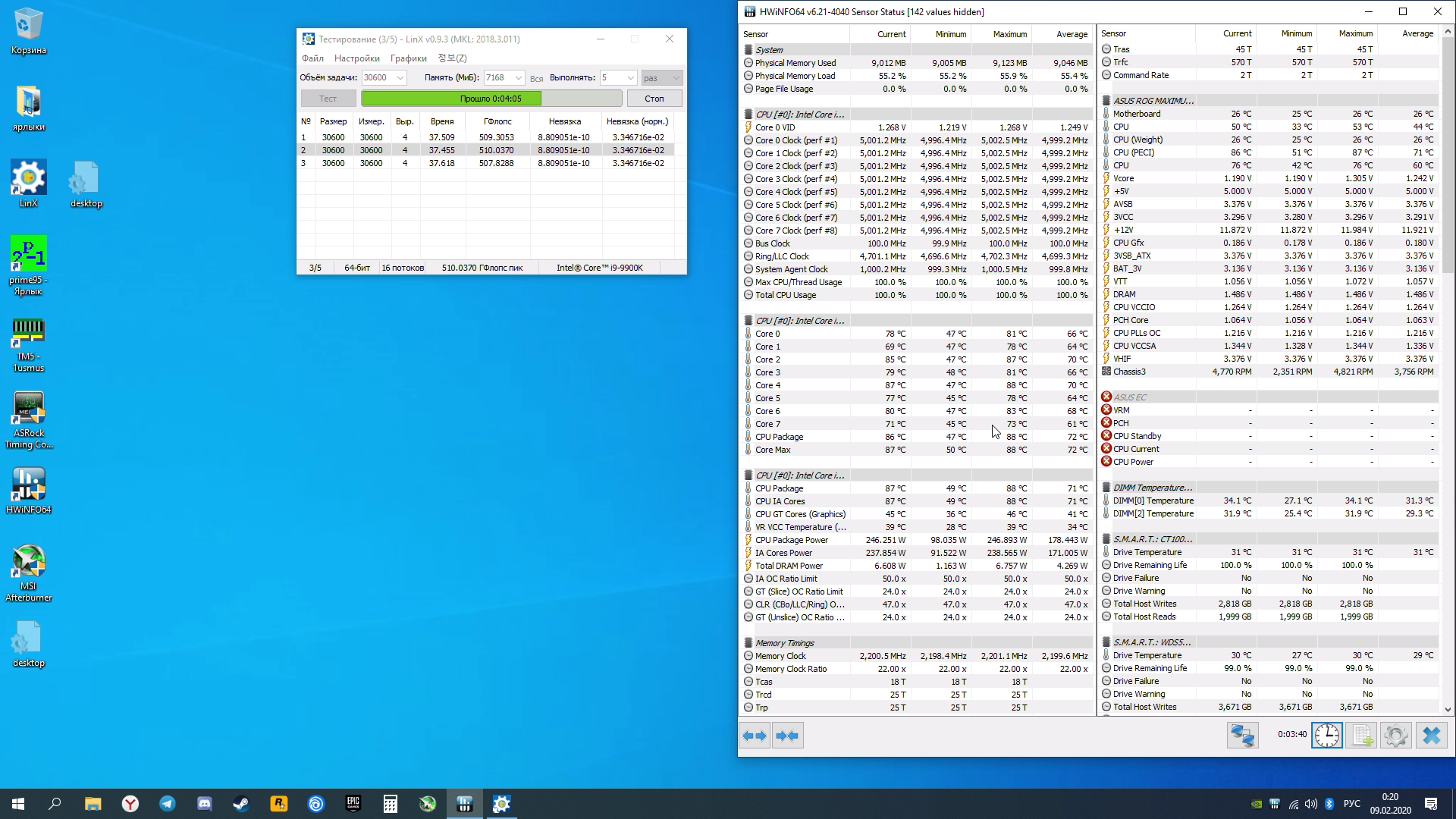Click HWiNFO scrollbar down arrow
The height and width of the screenshot is (819, 1456).
pyautogui.click(x=1448, y=710)
